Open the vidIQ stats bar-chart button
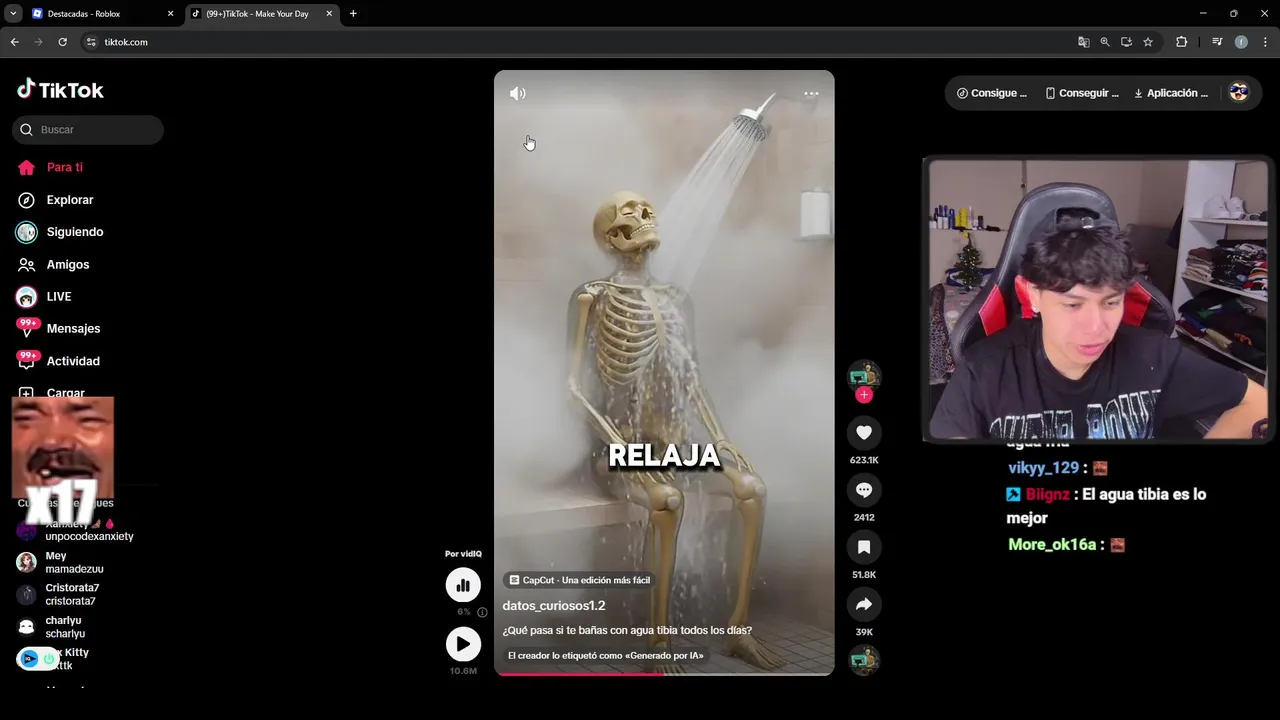This screenshot has width=1280, height=720. [x=463, y=585]
